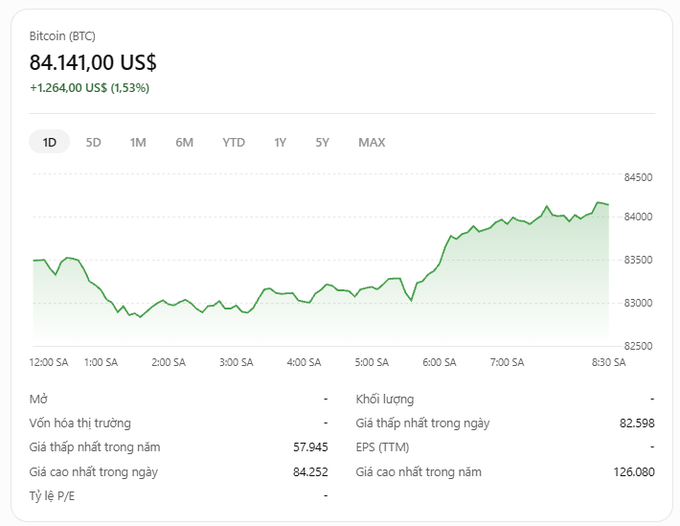This screenshot has height=526, width=680.
Task: Click the Vốn hóa thị trường label
Action: pos(80,423)
